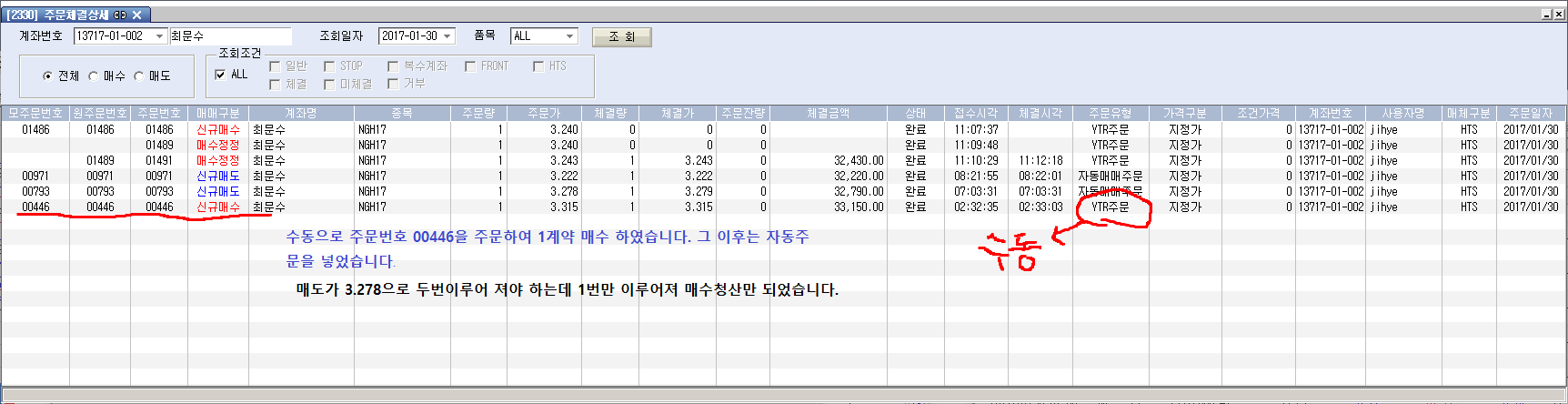Choose the 매도 radio option
This screenshot has width=1568, height=404.
pos(138,76)
